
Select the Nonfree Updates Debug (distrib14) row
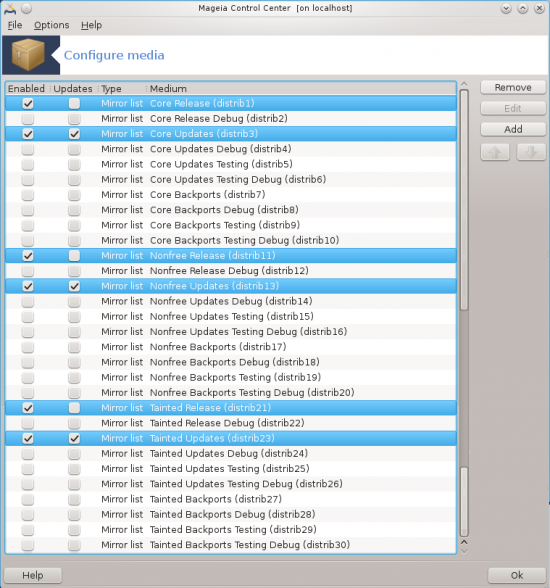tap(231, 302)
